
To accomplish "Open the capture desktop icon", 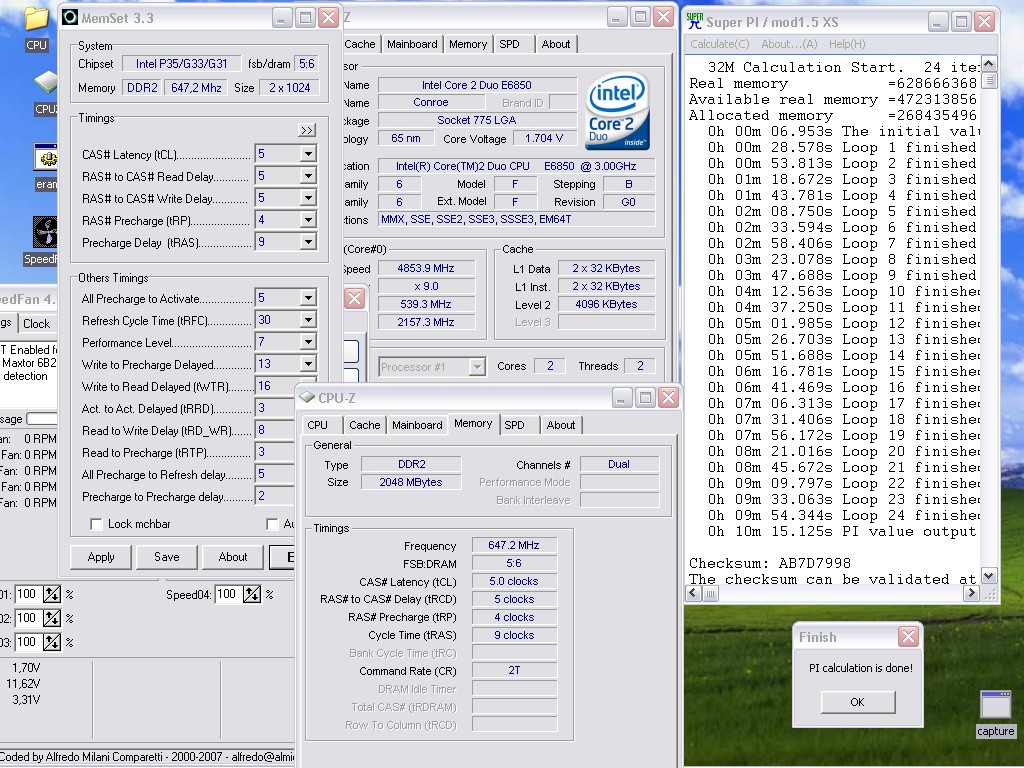I will pos(995,706).
